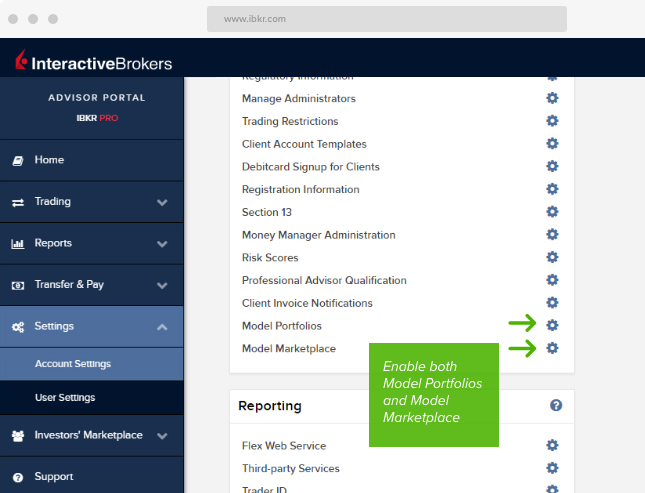Expand the Transfer & Pay menu
Screen dimensions: 645x493
point(162,285)
